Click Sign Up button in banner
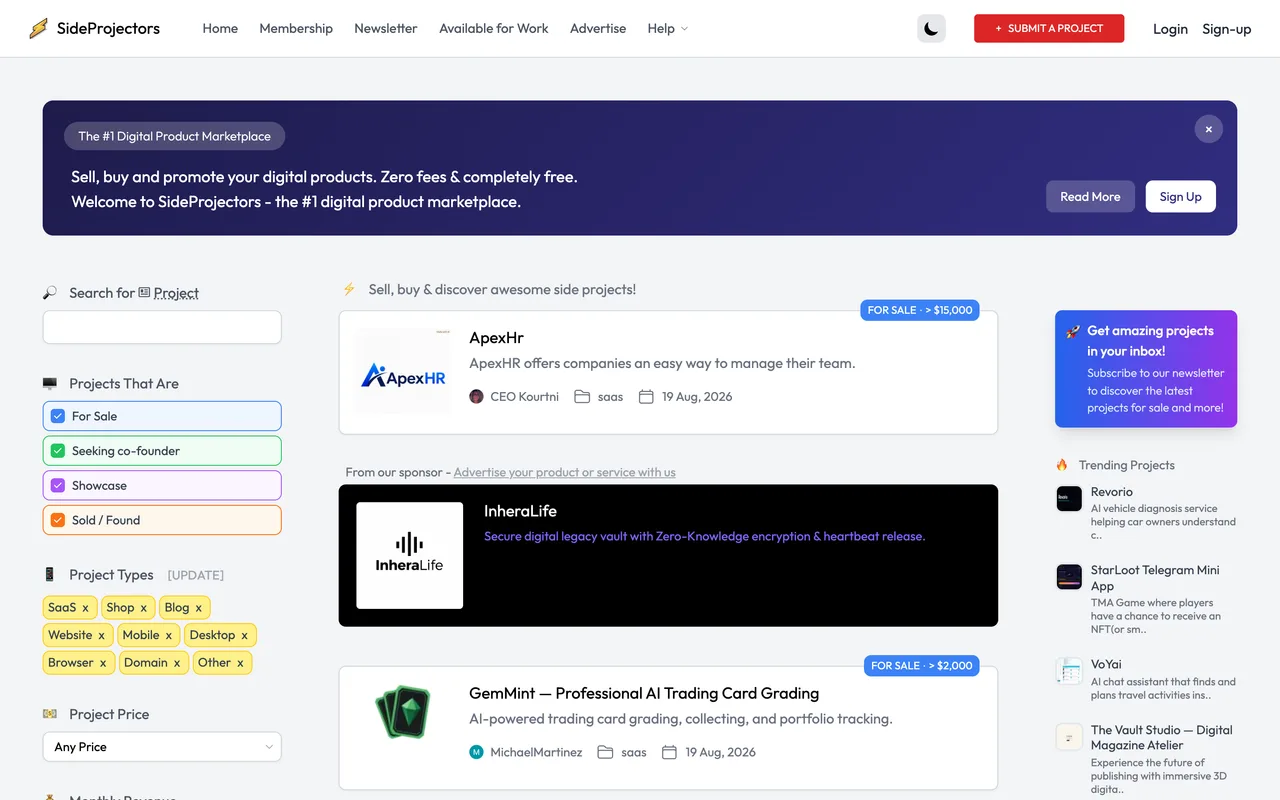Screen dimensions: 1280x800 tap(1181, 197)
